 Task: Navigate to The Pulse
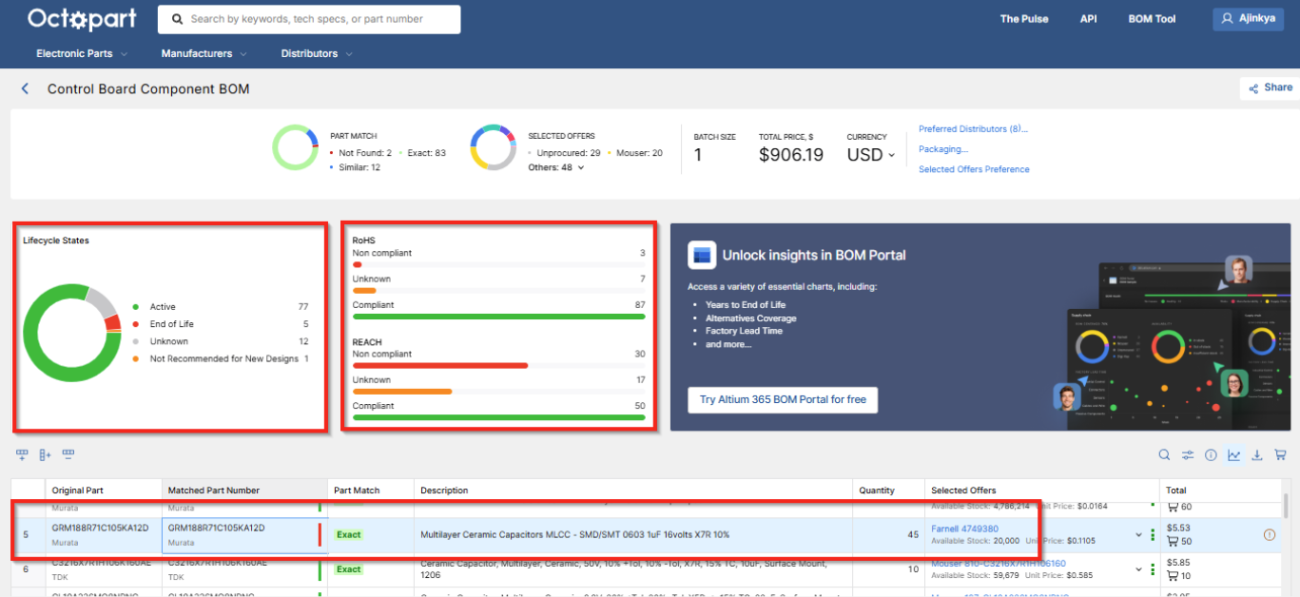tap(1024, 18)
